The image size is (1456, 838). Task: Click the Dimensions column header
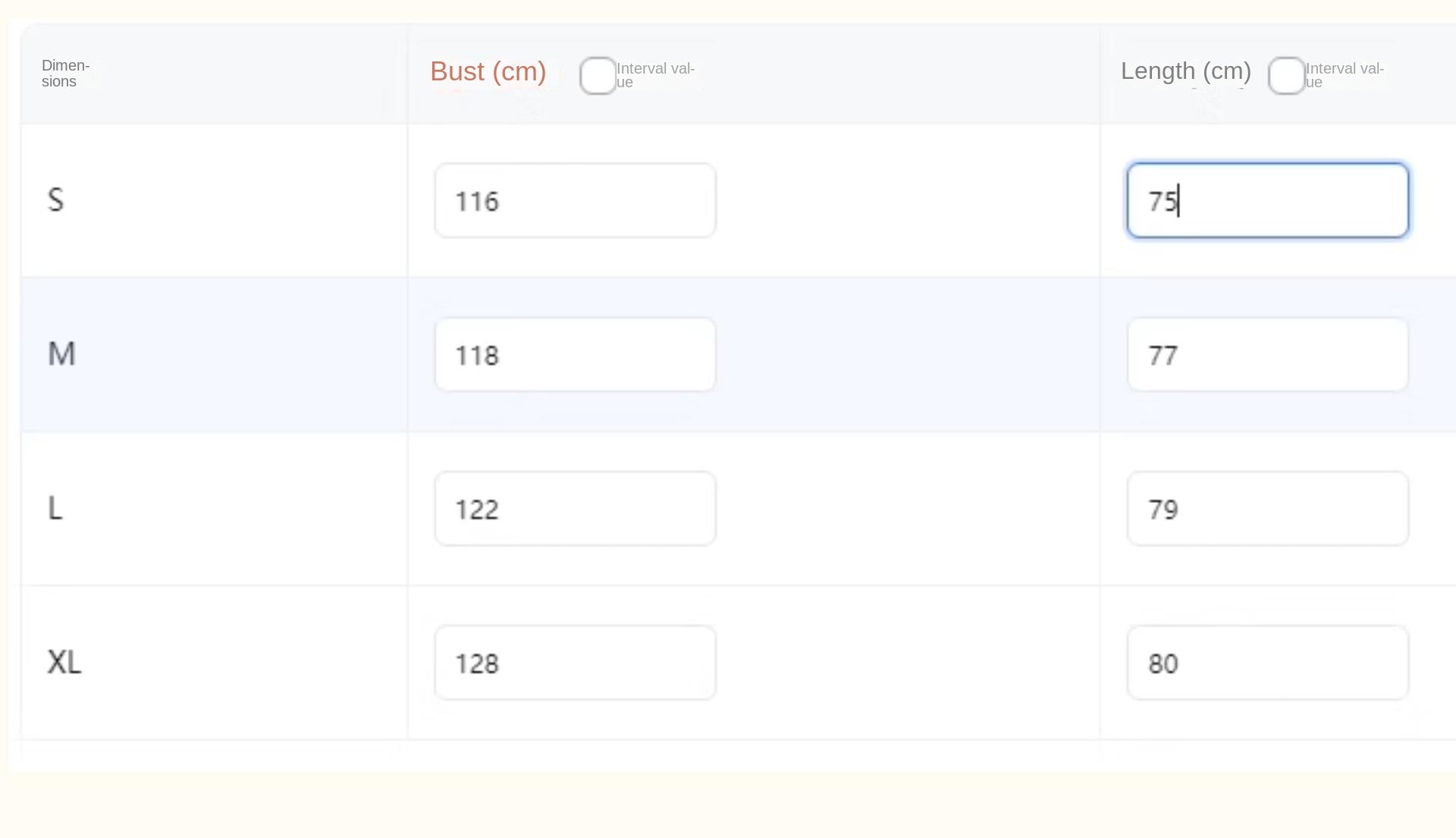click(65, 74)
